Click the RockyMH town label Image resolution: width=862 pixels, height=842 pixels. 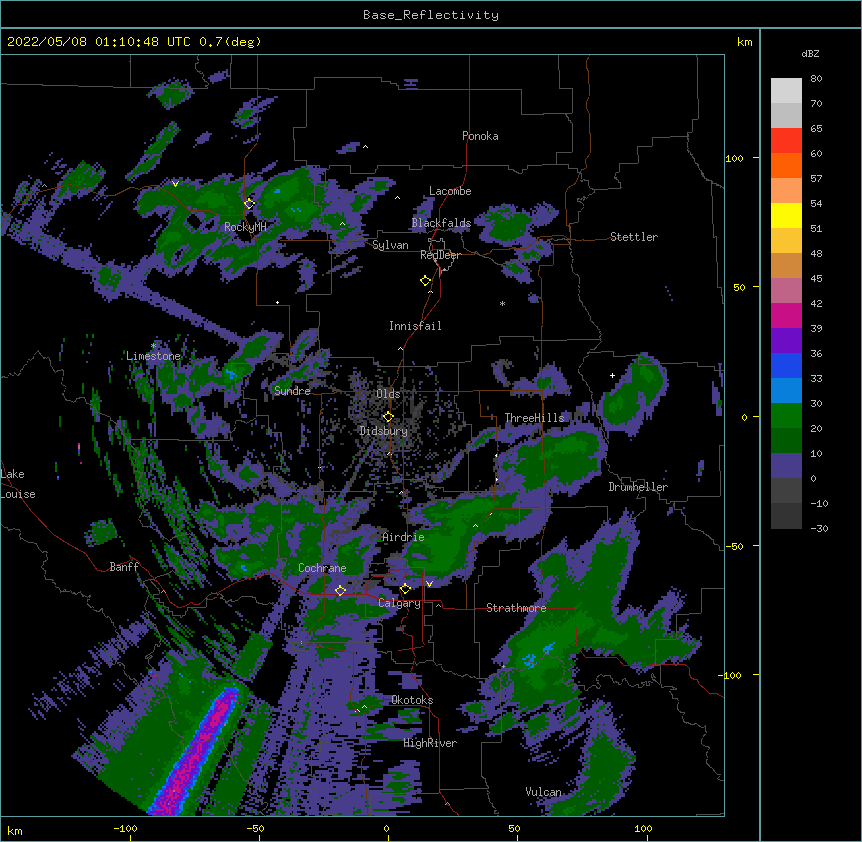click(x=245, y=227)
